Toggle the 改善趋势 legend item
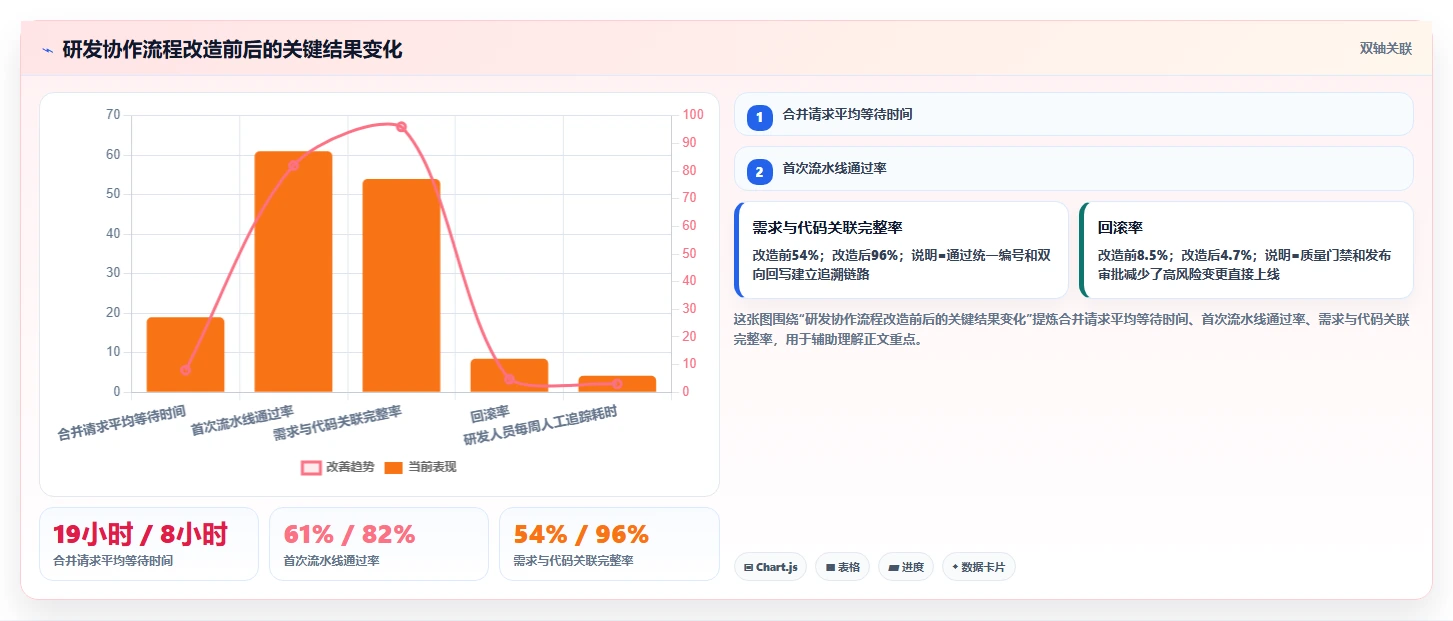The image size is (1453, 621). pos(338,467)
